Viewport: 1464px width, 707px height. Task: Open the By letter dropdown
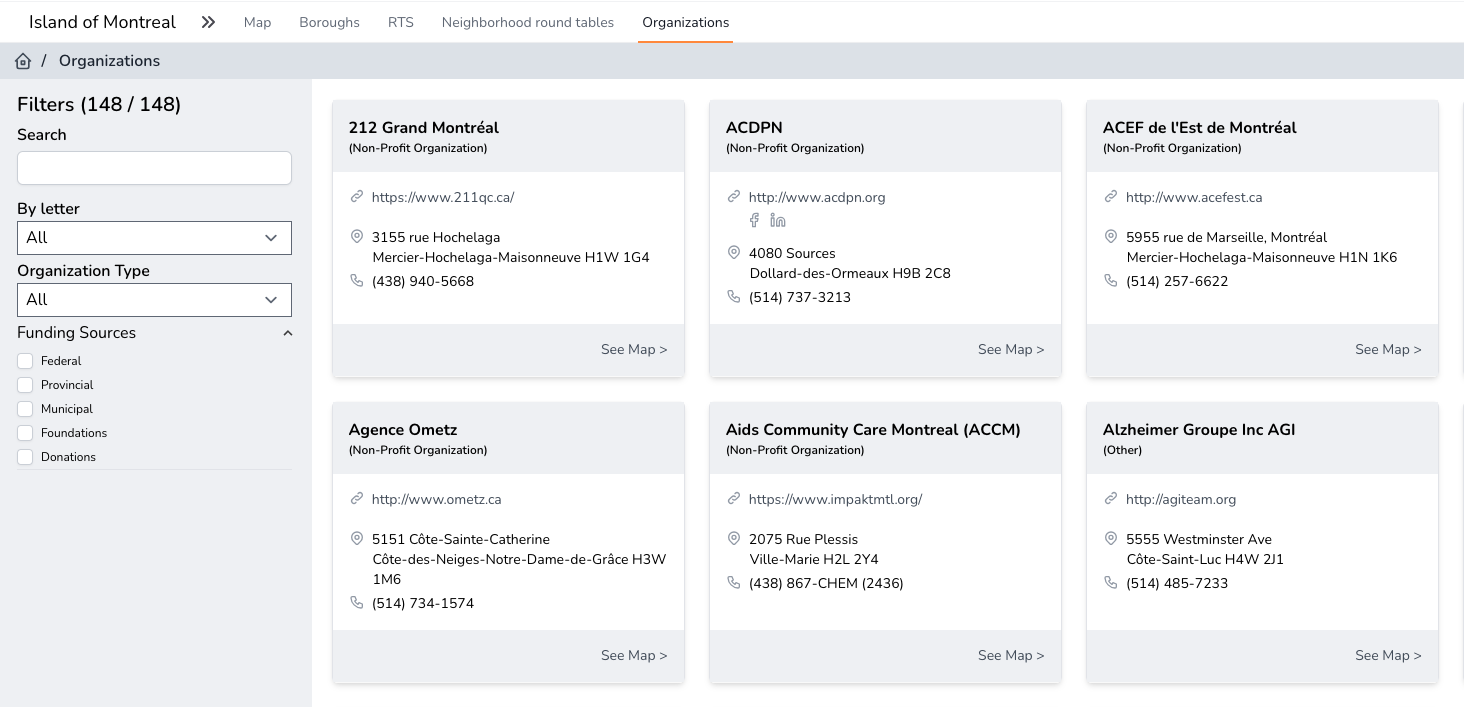(x=154, y=238)
